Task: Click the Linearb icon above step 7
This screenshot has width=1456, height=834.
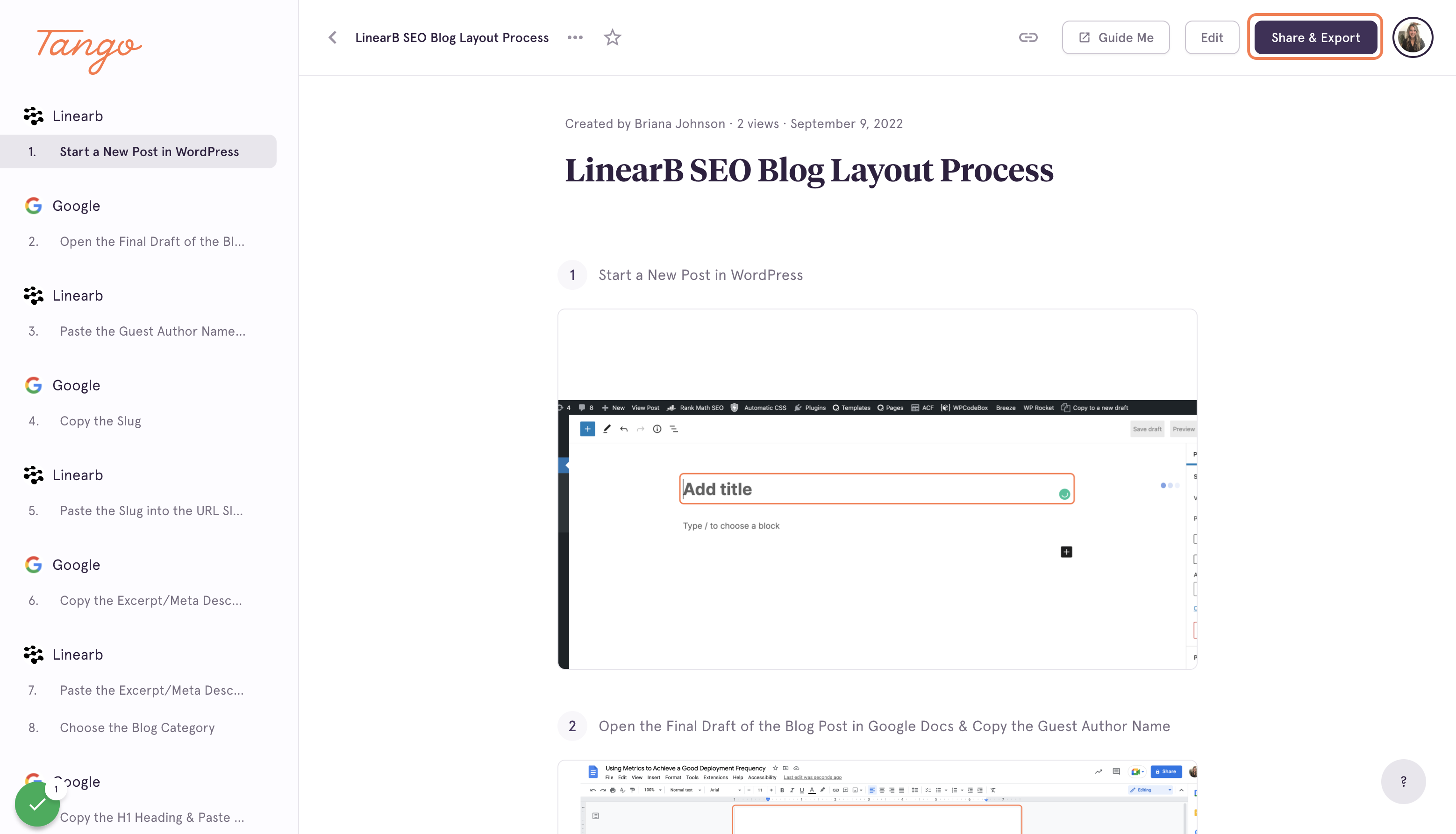Action: coord(33,654)
